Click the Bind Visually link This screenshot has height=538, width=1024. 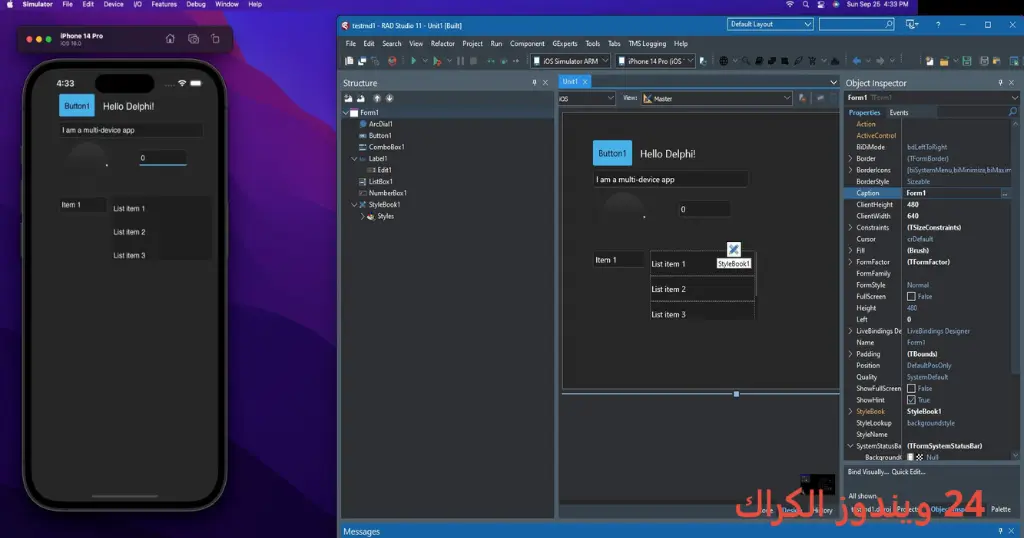pos(867,471)
